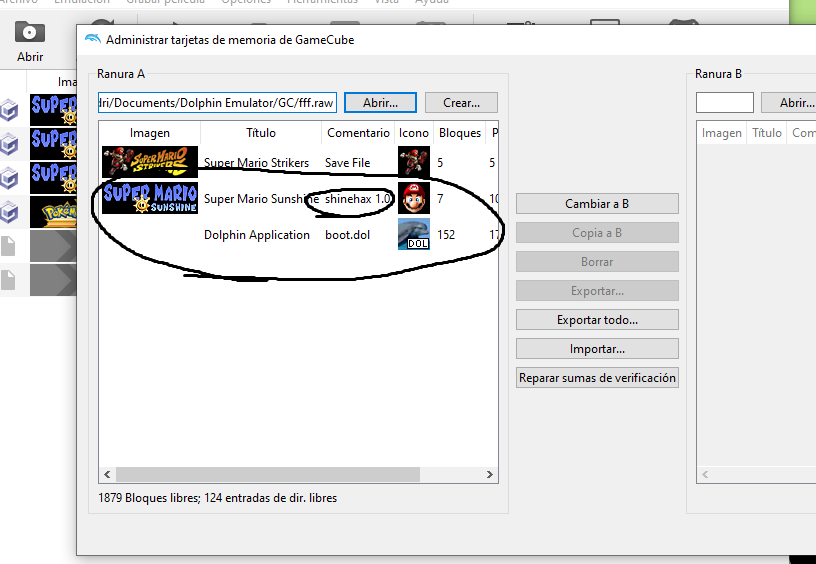The height and width of the screenshot is (564, 816).
Task: Click the Comentario column header
Action: coord(358,133)
